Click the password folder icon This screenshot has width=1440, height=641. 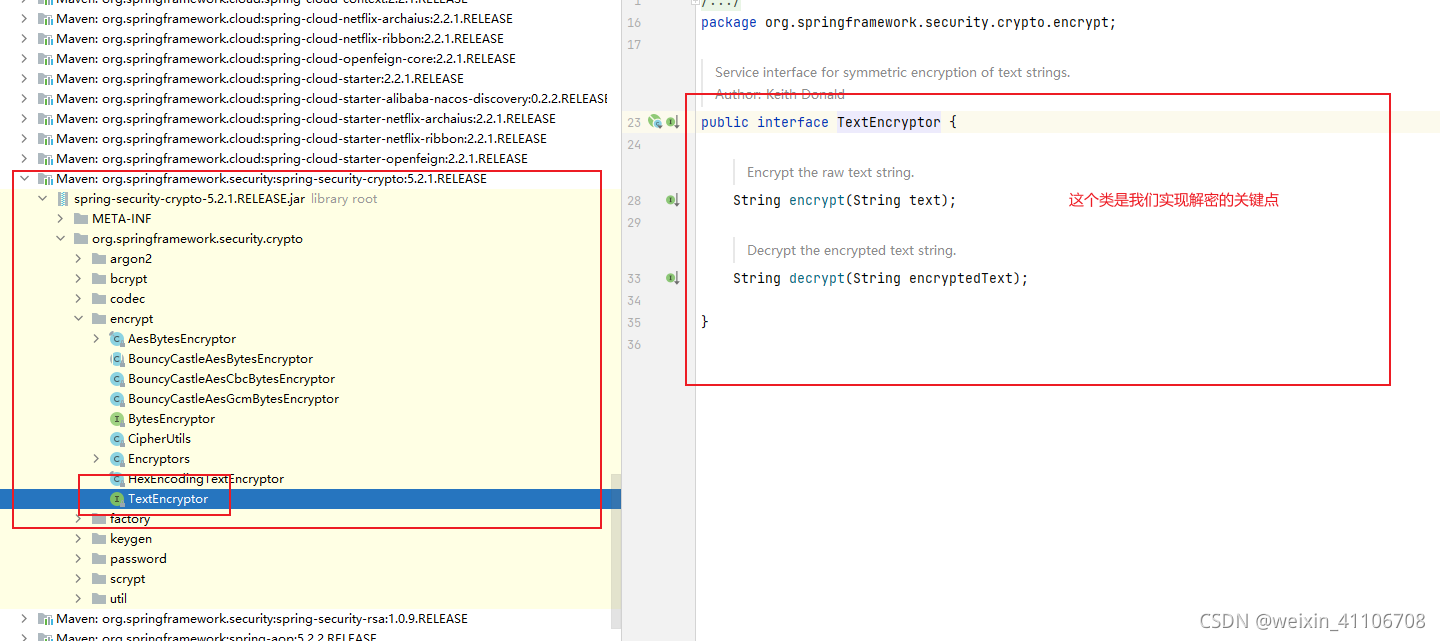tap(99, 559)
